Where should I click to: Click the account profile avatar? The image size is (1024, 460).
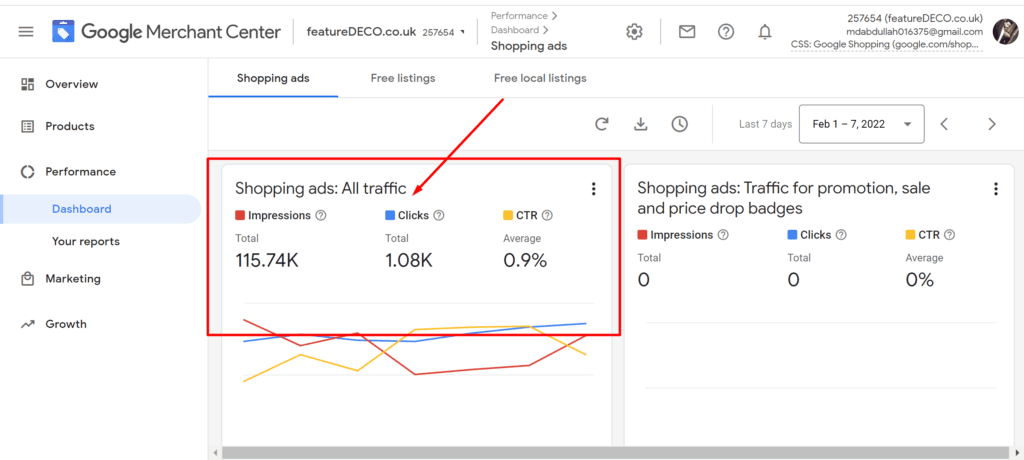1005,31
